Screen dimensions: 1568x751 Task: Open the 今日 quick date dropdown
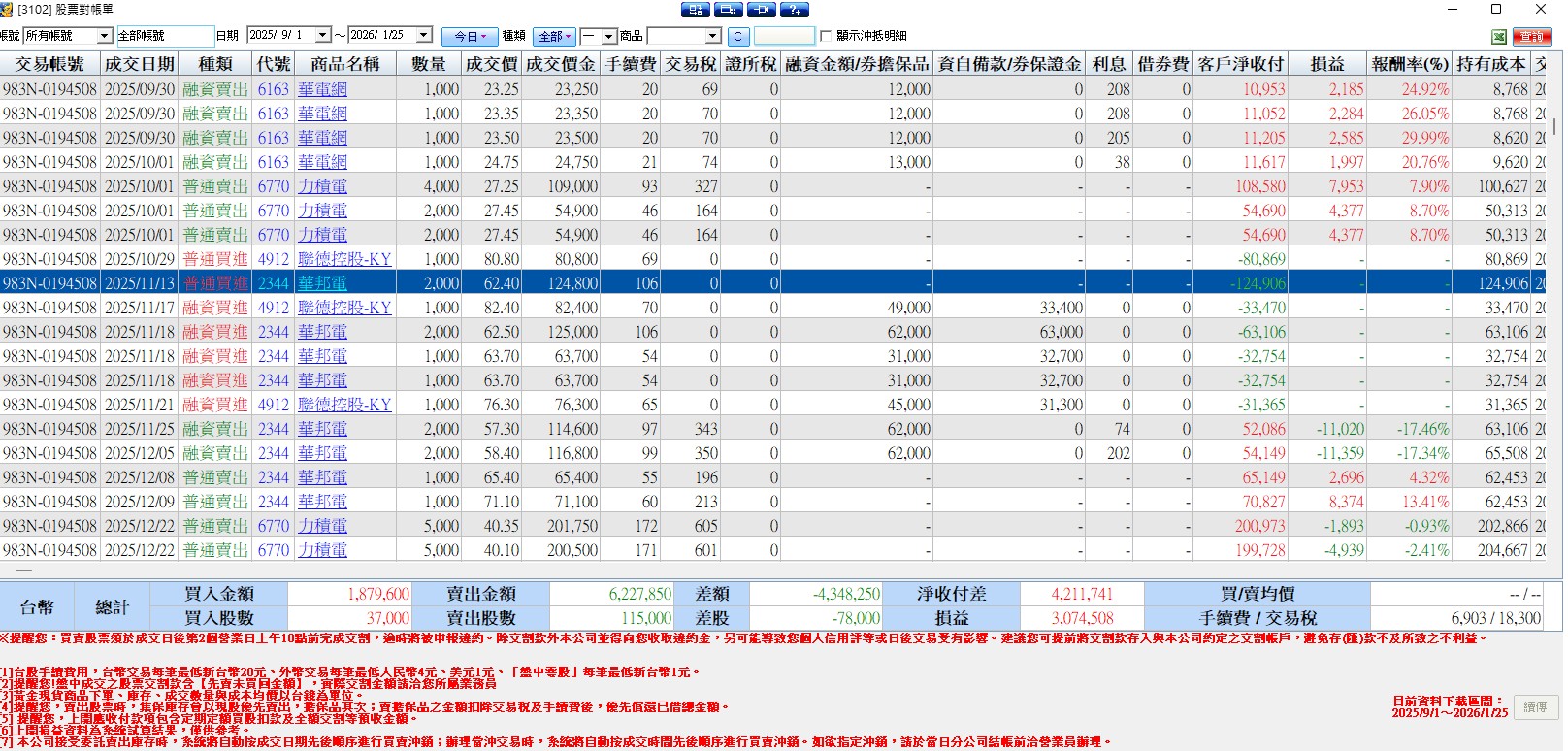coord(470,36)
